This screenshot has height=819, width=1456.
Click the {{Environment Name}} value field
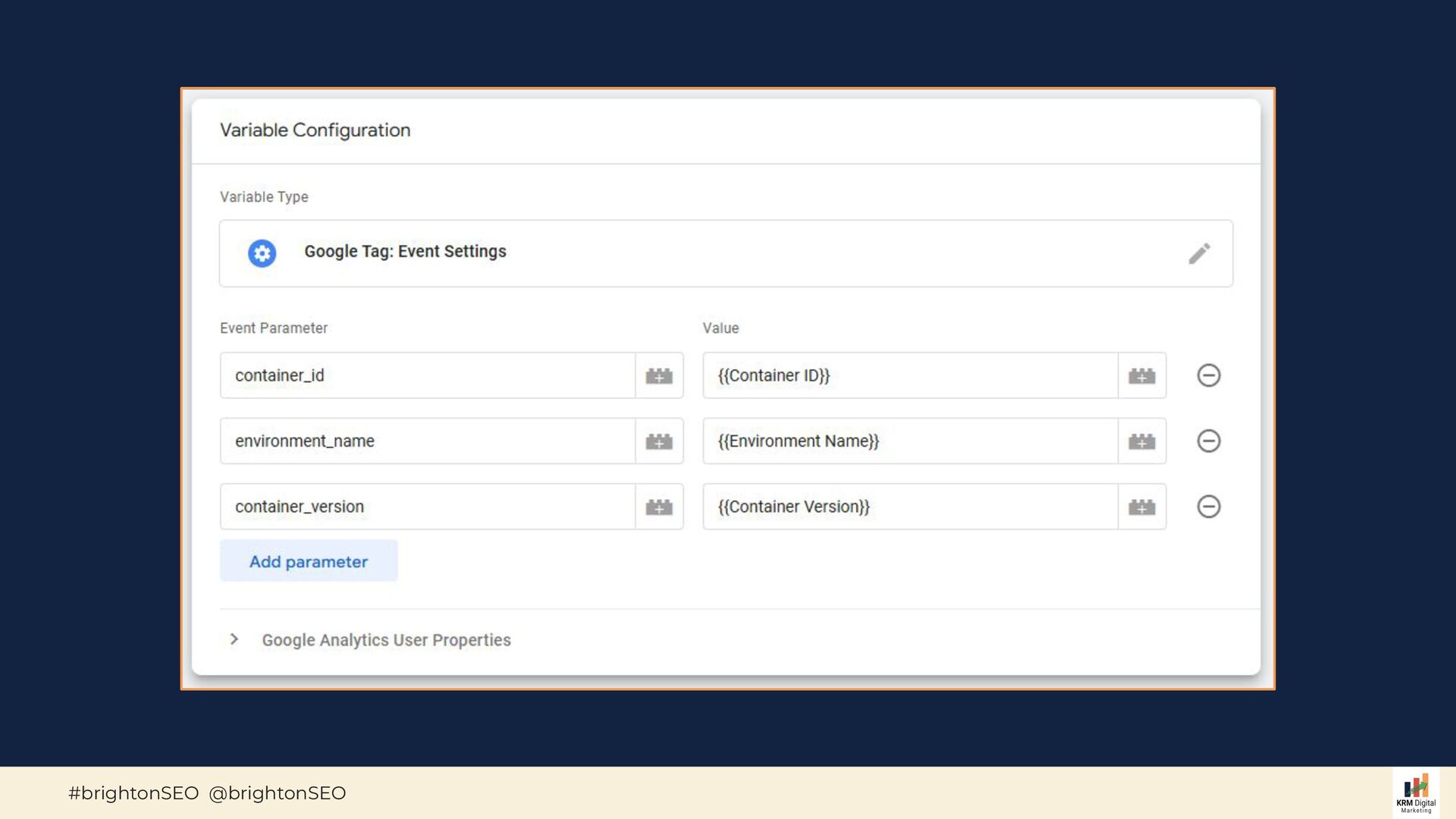pos(909,441)
